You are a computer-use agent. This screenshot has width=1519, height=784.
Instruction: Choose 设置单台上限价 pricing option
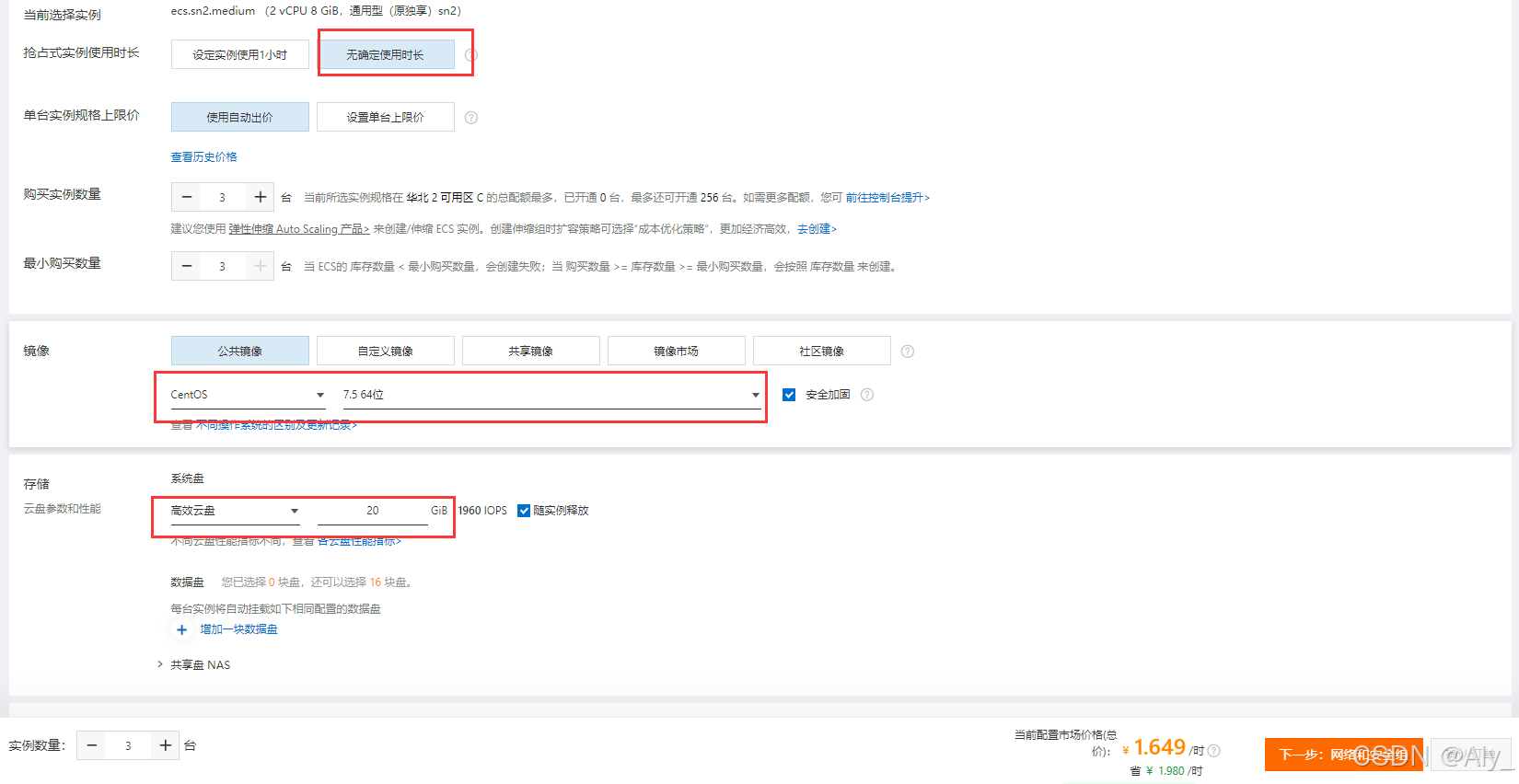[x=386, y=117]
